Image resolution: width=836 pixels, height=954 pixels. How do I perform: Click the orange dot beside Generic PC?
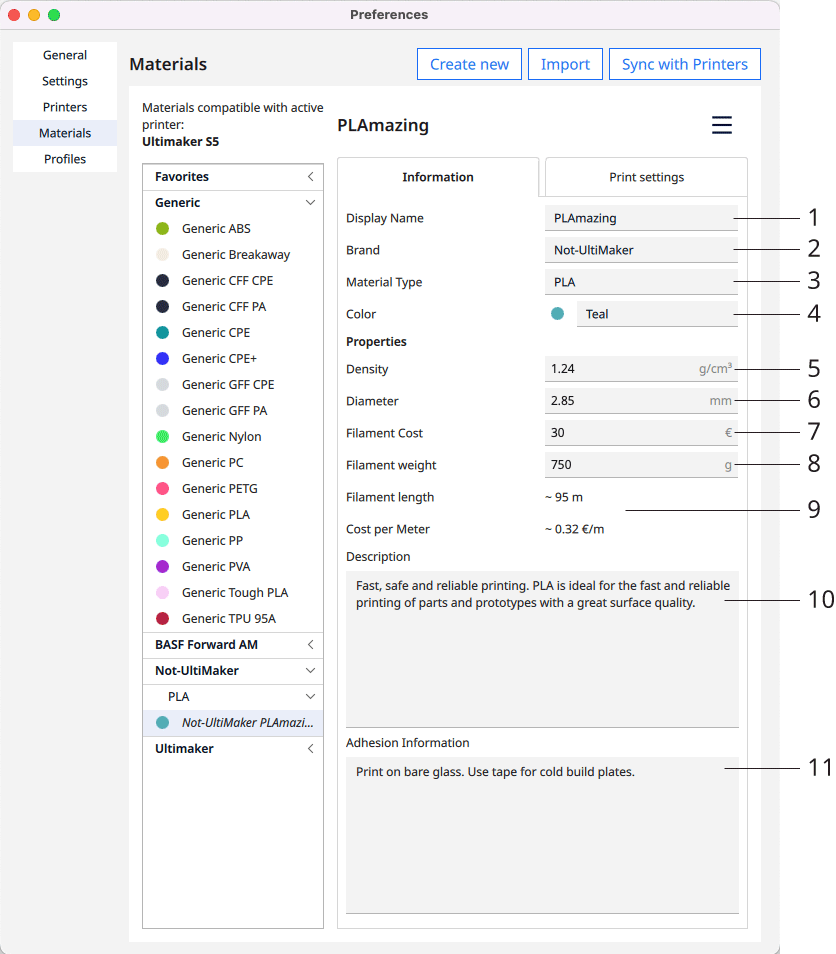pos(163,463)
